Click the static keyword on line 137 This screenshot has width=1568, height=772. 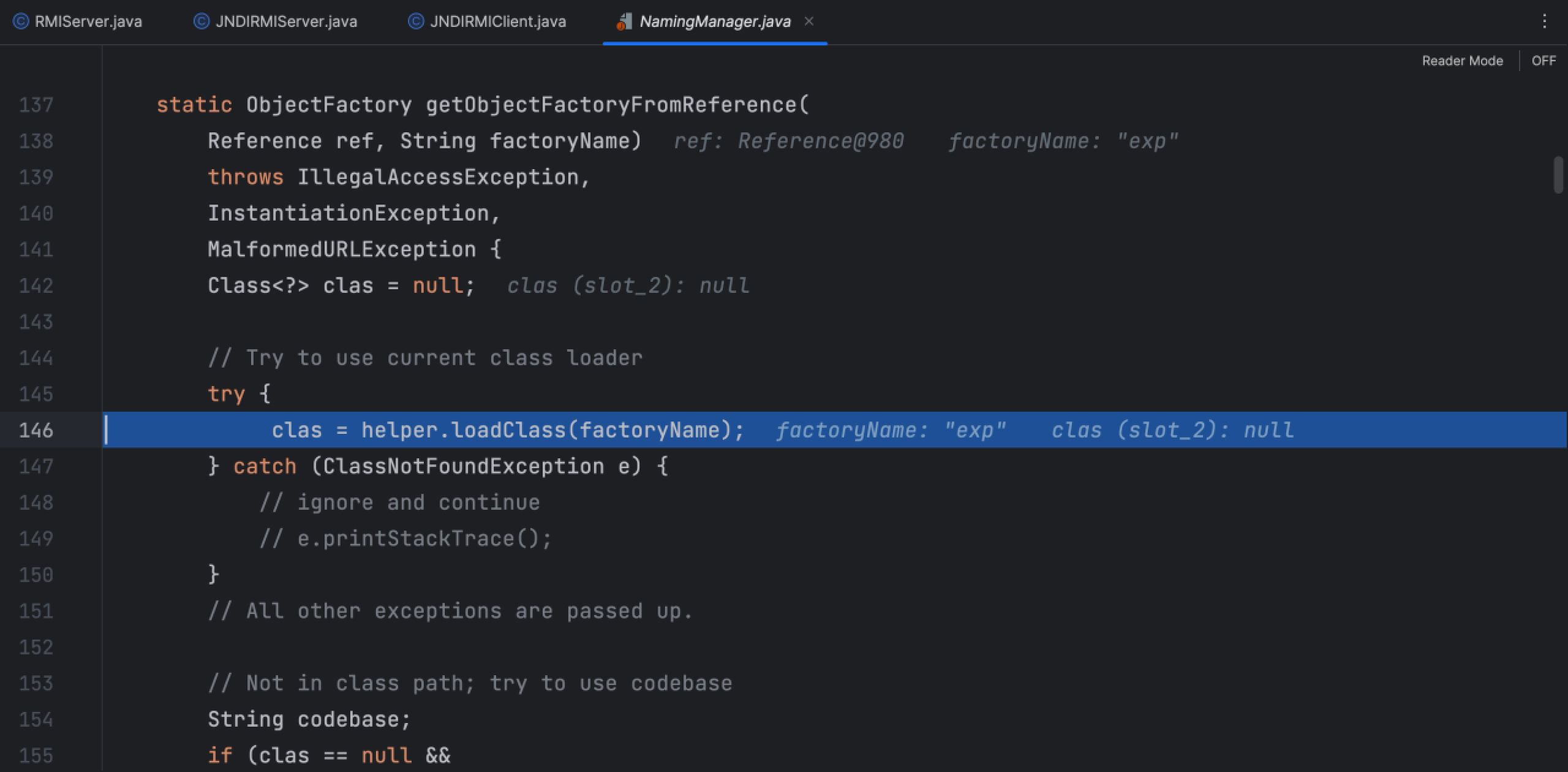click(x=194, y=105)
